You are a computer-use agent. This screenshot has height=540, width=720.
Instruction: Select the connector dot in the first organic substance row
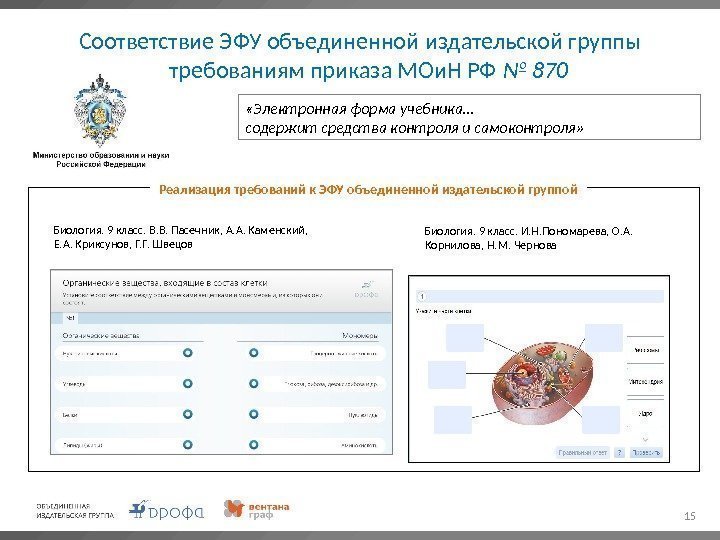pos(187,353)
